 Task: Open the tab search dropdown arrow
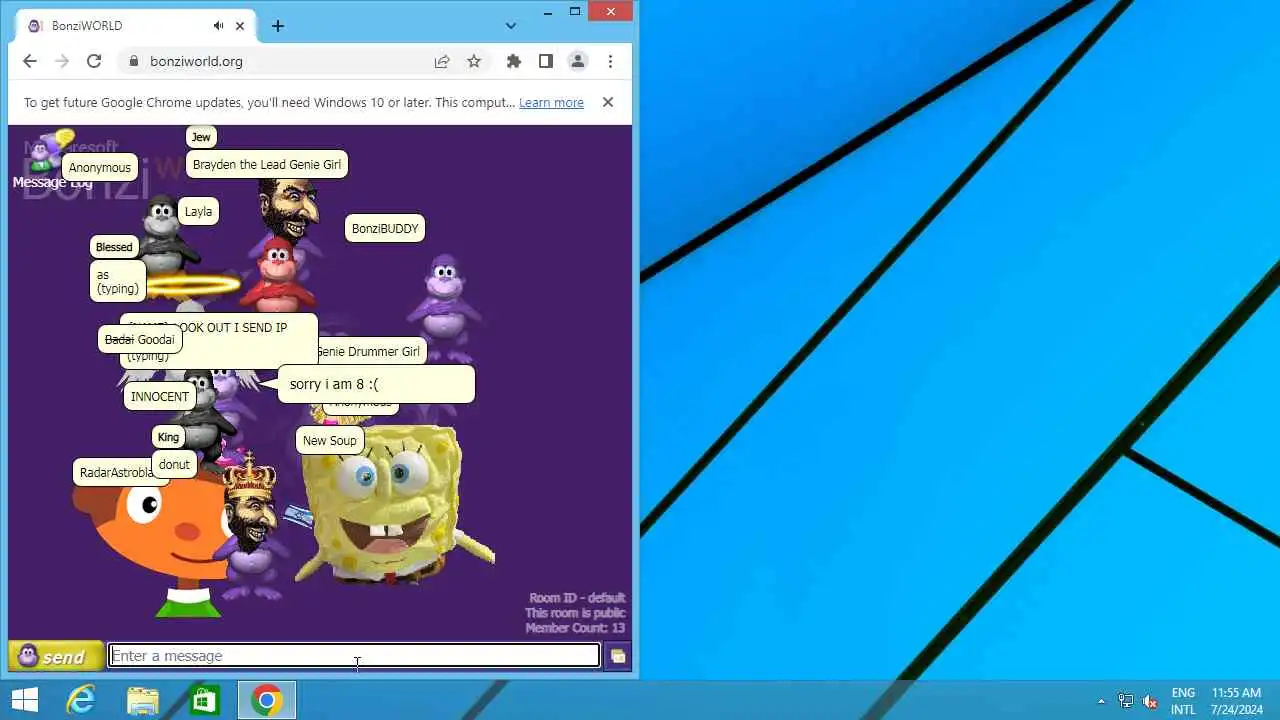pyautogui.click(x=511, y=26)
